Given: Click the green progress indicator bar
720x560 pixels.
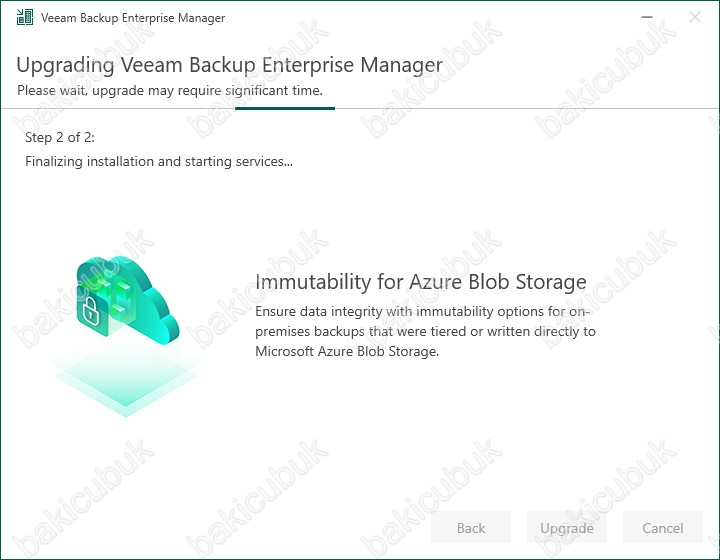Looking at the screenshot, I should [x=285, y=108].
